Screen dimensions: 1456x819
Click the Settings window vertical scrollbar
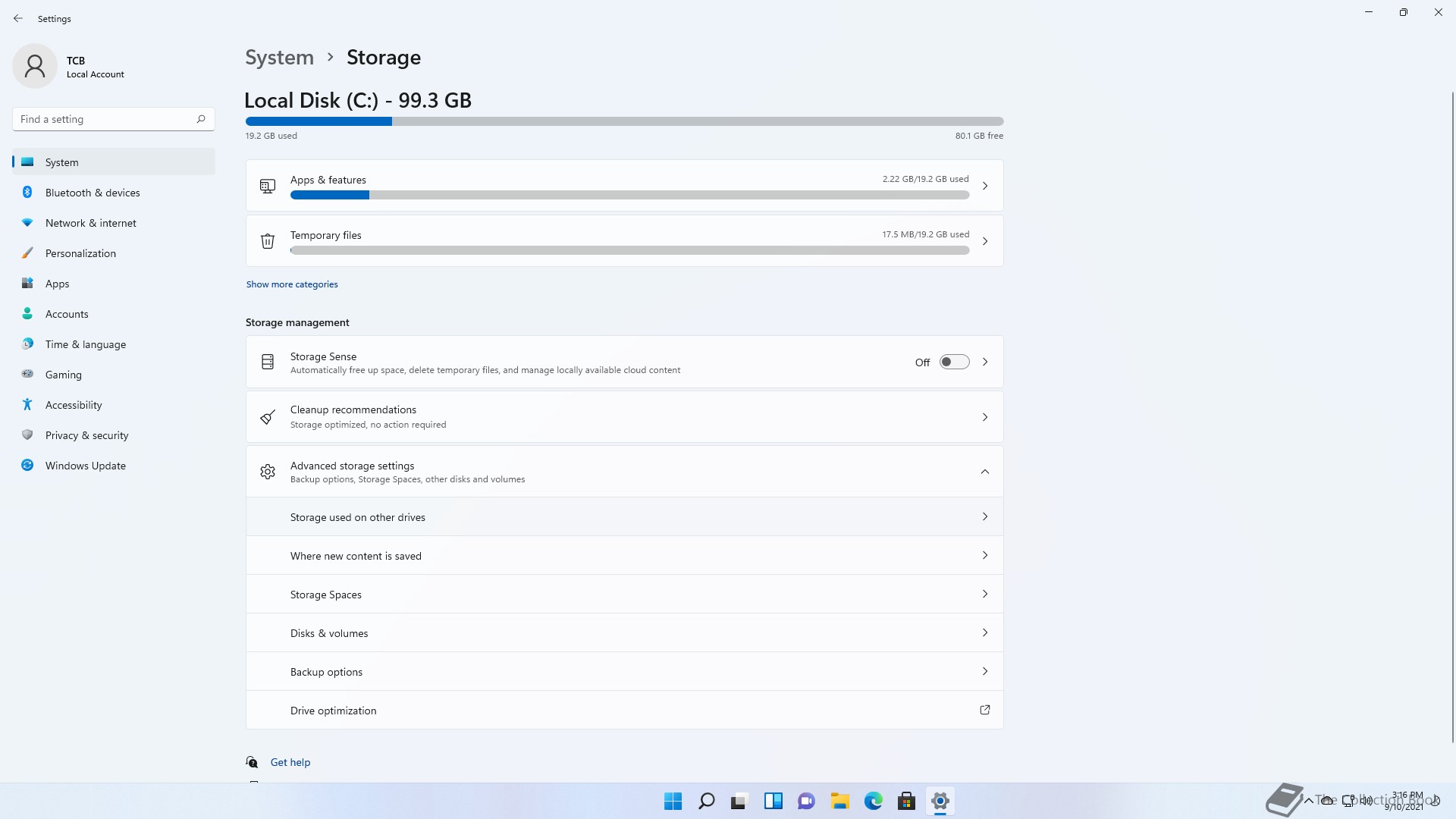(x=1452, y=417)
